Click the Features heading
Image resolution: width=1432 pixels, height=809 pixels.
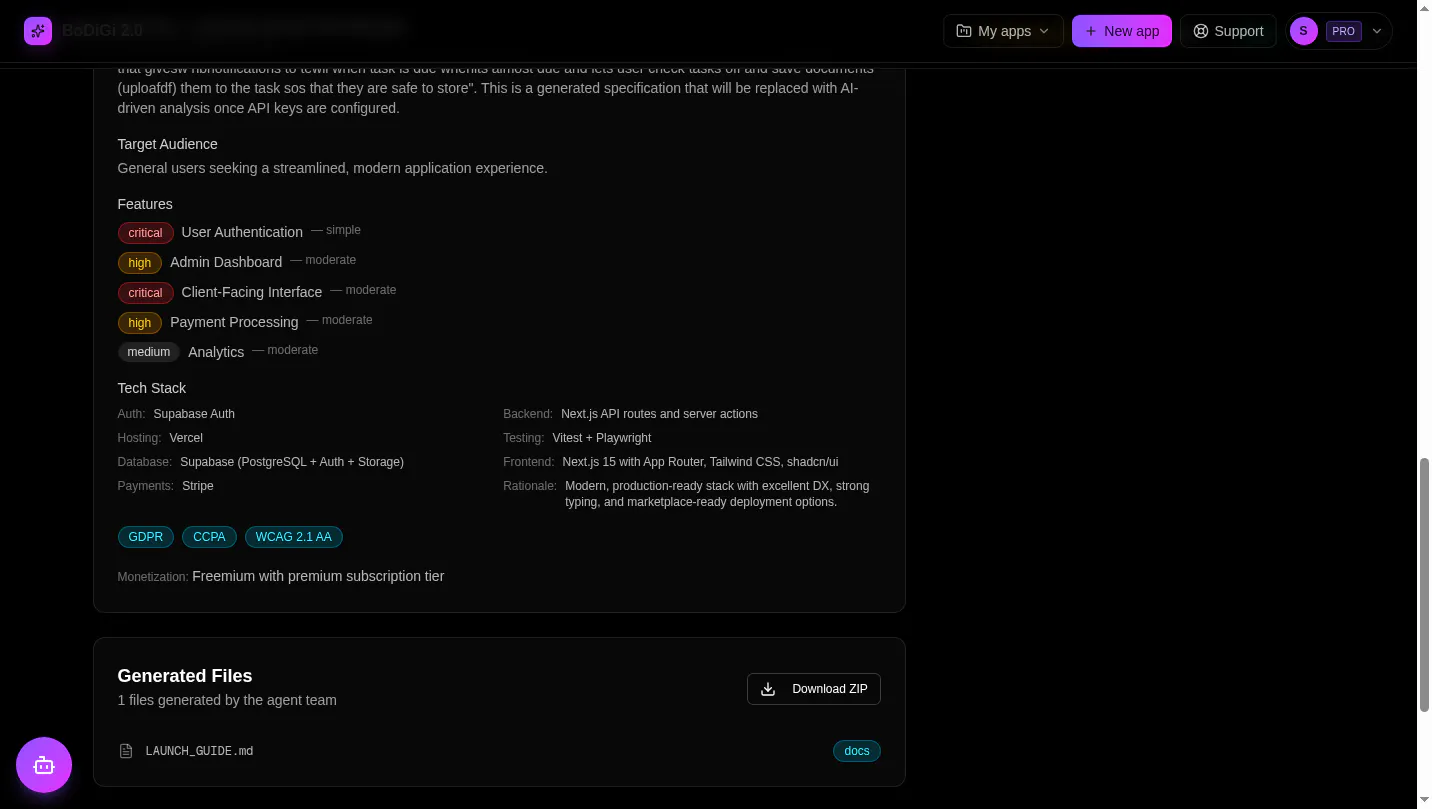point(145,204)
